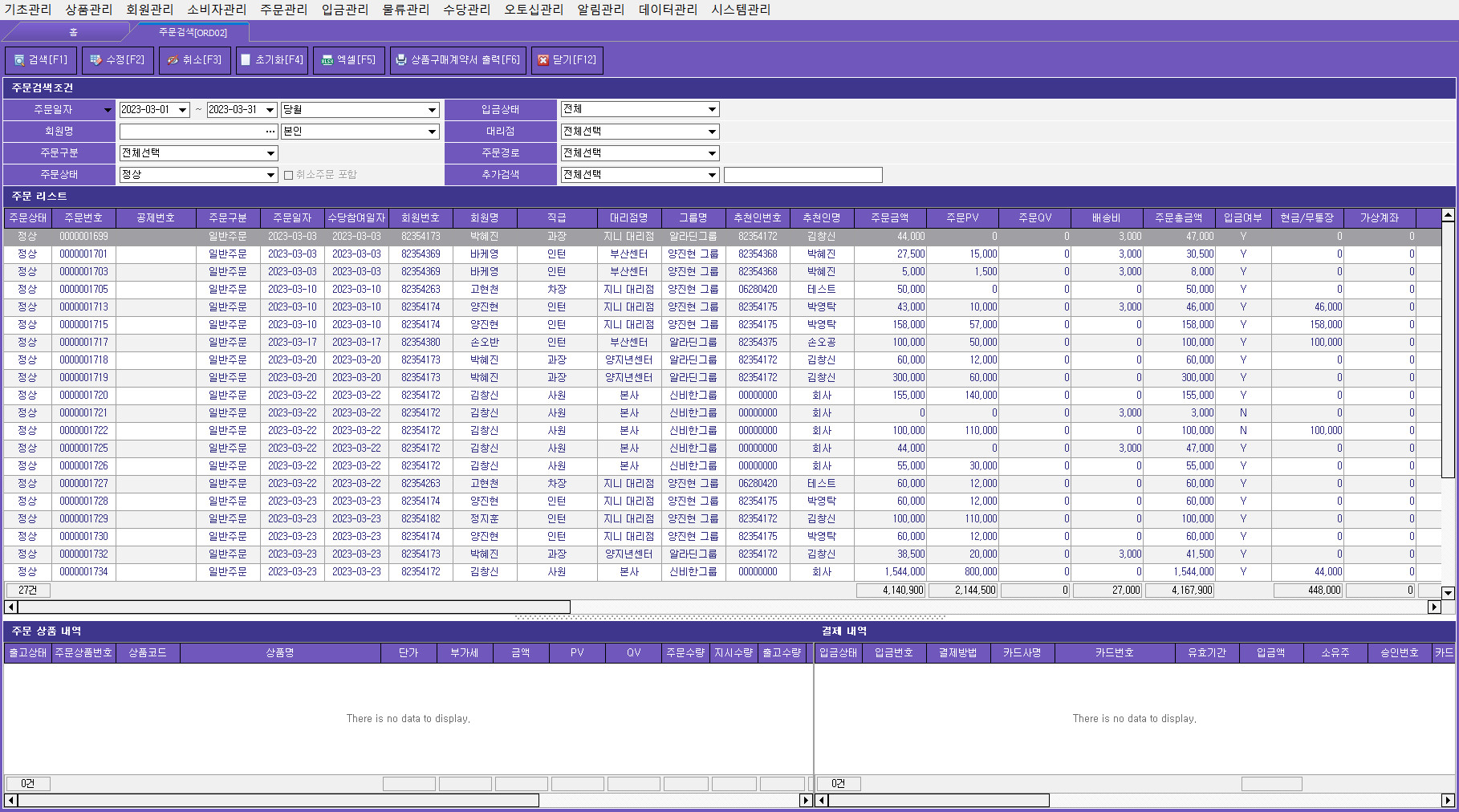Select the 주문검색[ORD02] tab
1459x812 pixels.
point(193,32)
